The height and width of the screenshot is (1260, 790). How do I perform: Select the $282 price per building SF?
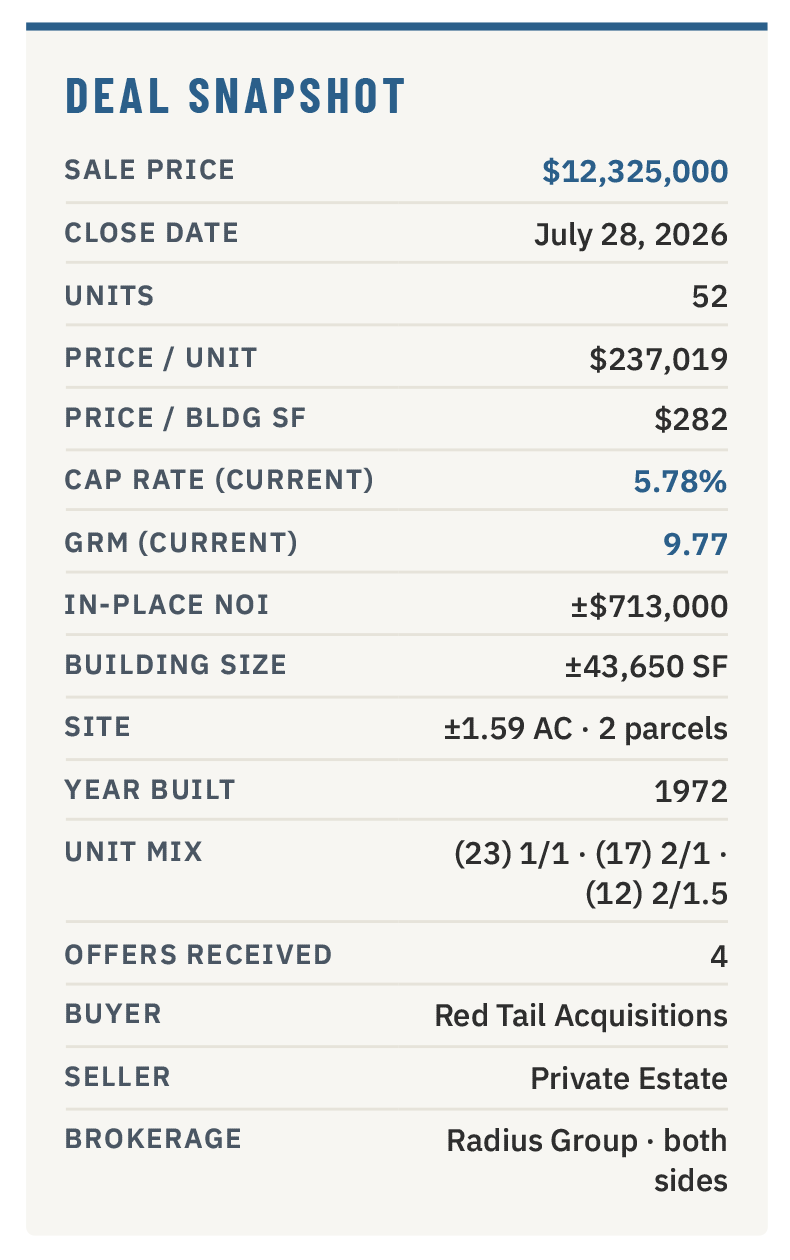click(x=691, y=420)
